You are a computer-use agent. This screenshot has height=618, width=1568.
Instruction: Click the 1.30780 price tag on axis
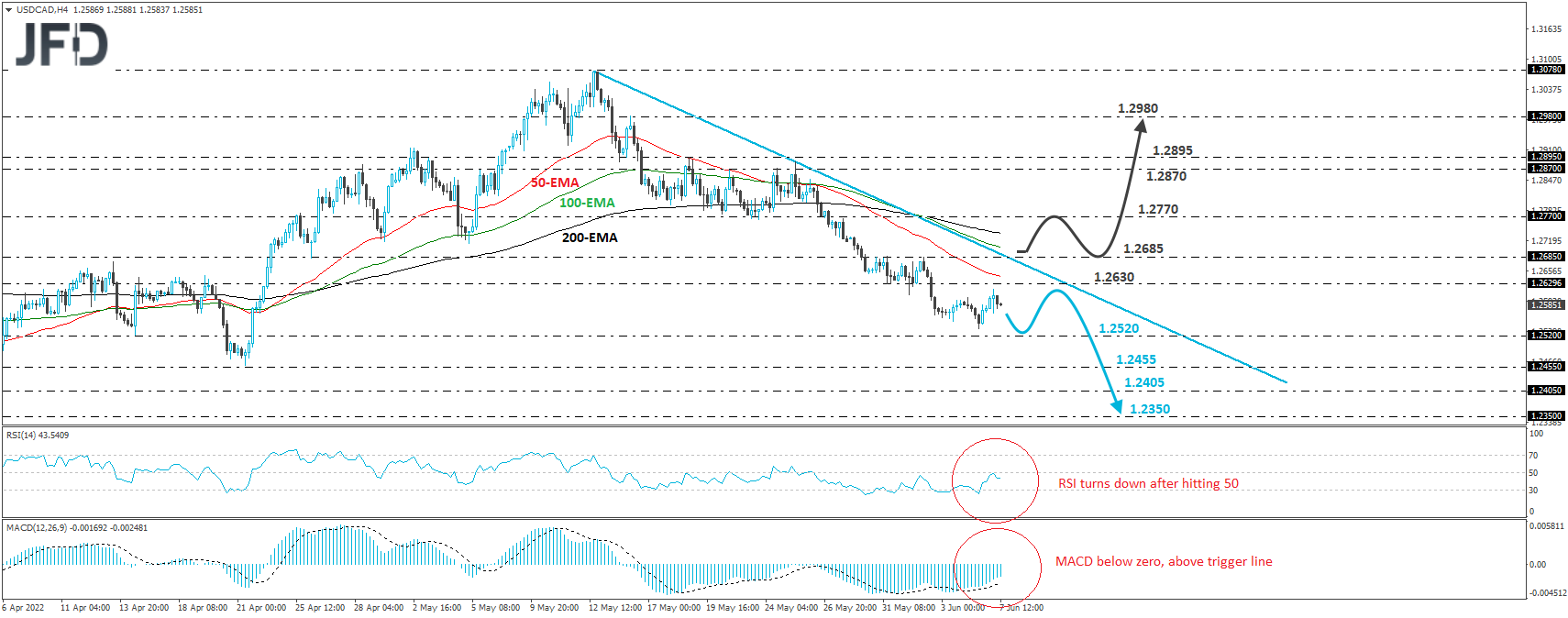1546,70
